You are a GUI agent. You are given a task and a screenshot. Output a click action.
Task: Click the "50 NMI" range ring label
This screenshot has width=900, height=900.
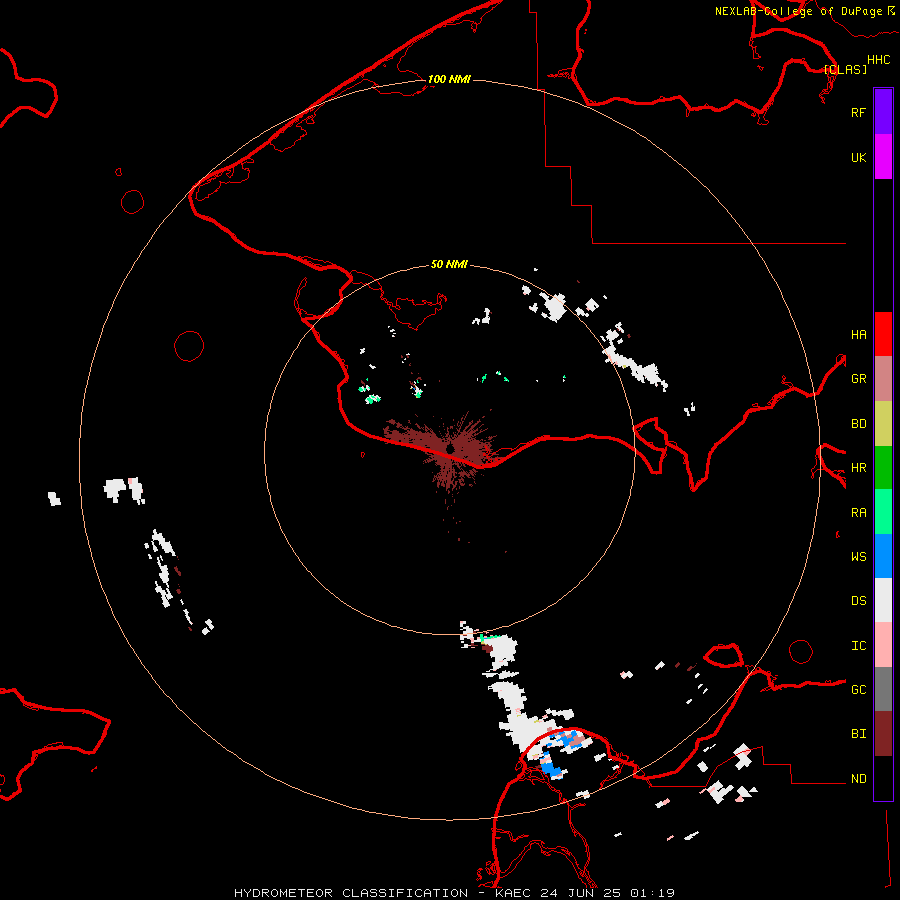pyautogui.click(x=449, y=265)
